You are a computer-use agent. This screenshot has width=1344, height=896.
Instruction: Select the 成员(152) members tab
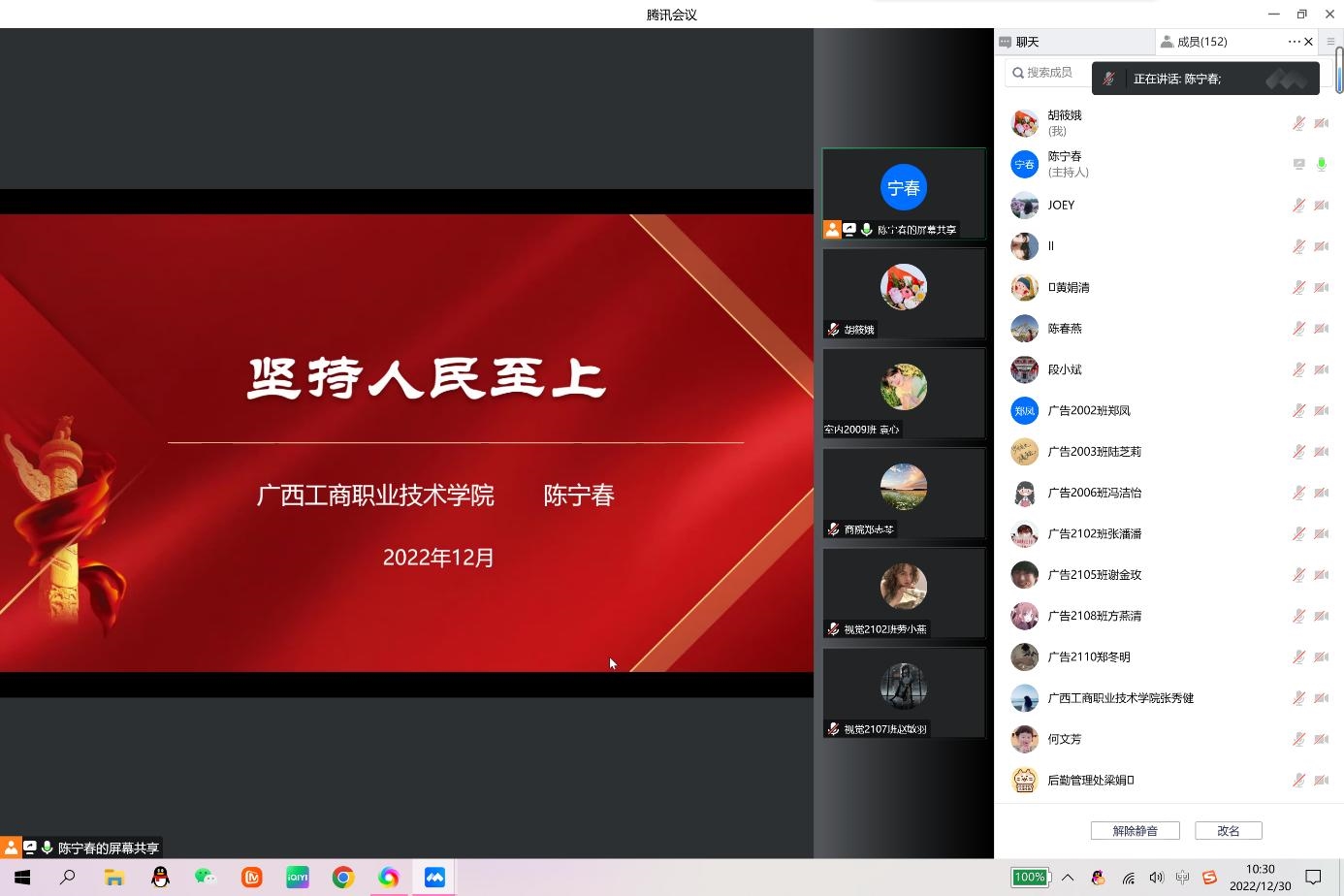(x=1200, y=42)
